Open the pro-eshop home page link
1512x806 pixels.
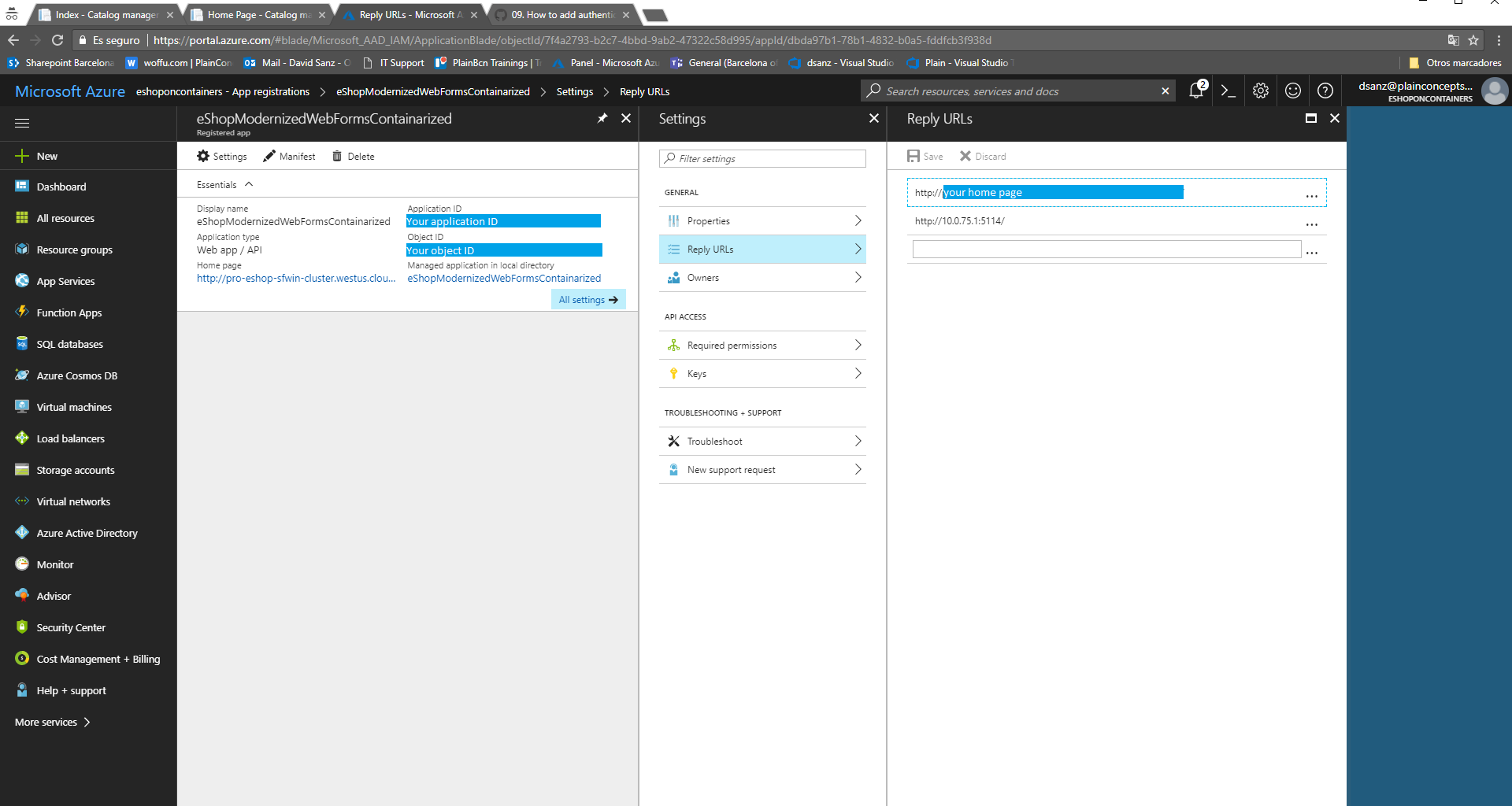coord(296,278)
